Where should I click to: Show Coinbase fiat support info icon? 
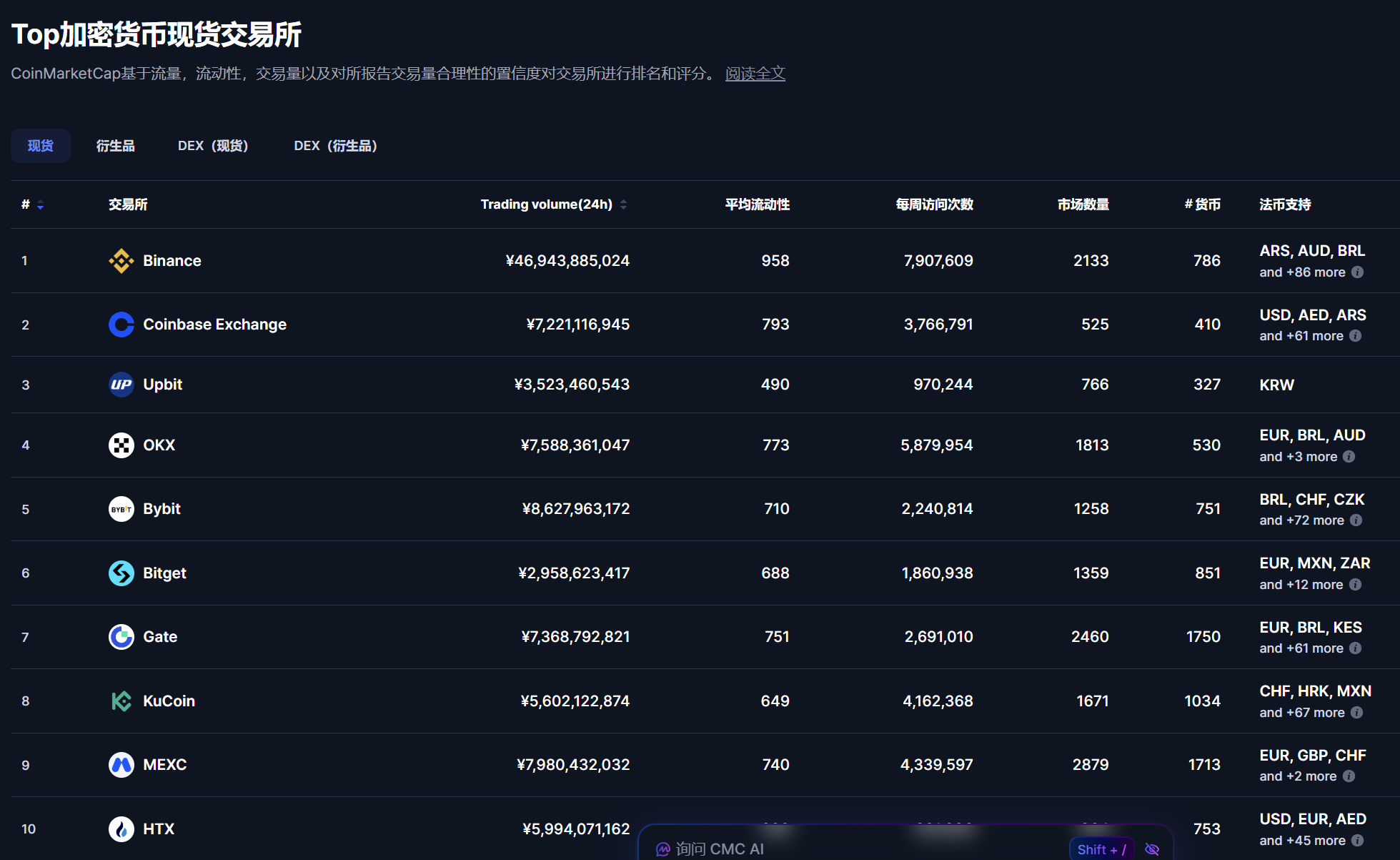(1356, 336)
